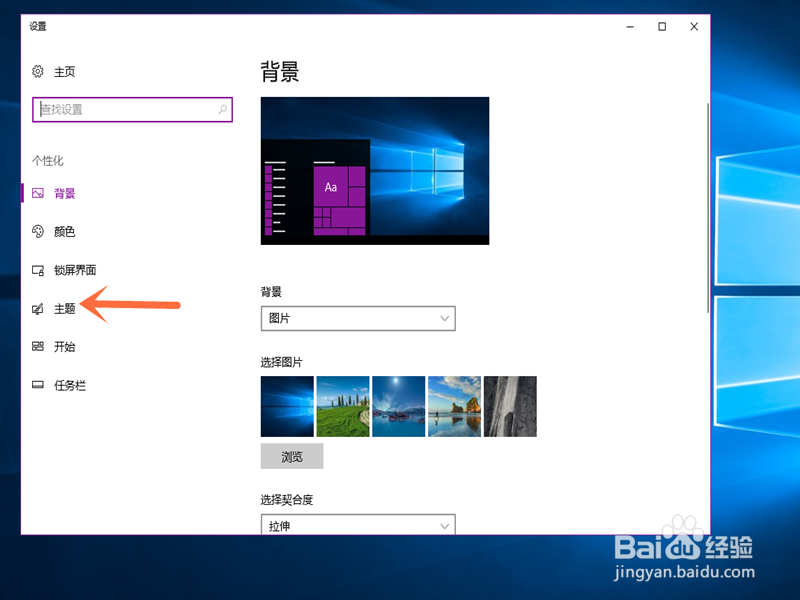The height and width of the screenshot is (600, 800).
Task: Click the 背景 picture icon in sidebar
Action: 38,193
